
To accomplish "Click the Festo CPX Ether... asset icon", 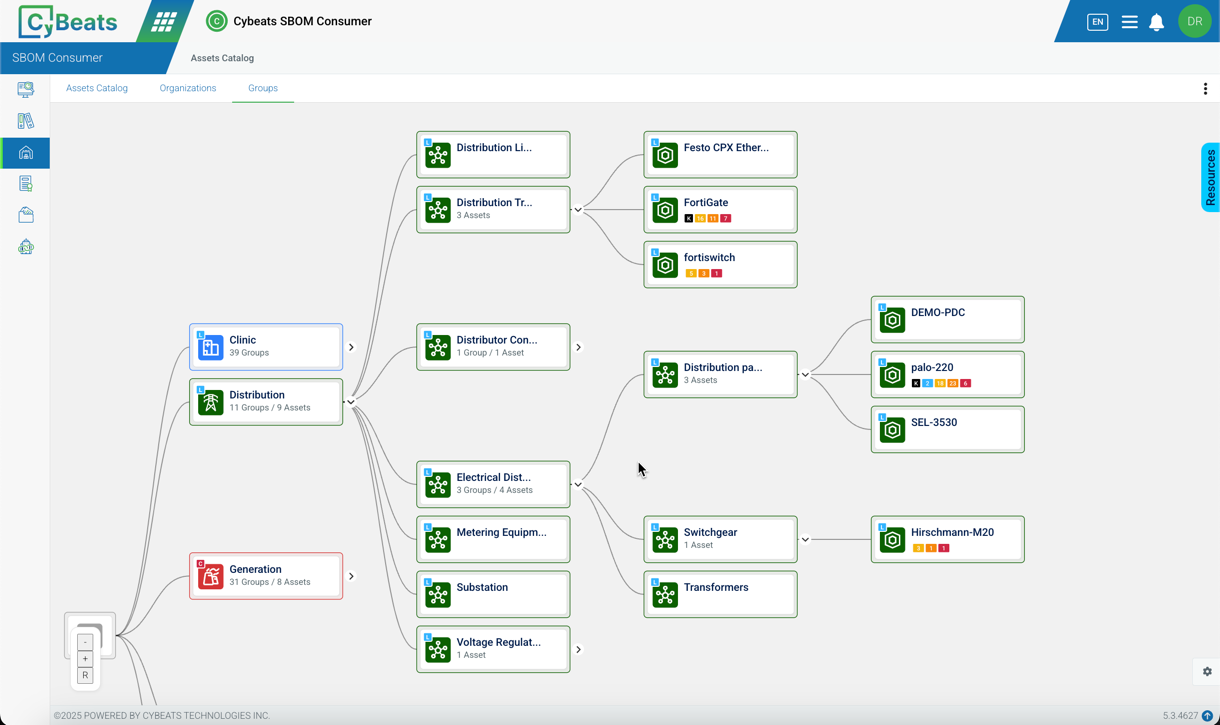I will click(665, 155).
